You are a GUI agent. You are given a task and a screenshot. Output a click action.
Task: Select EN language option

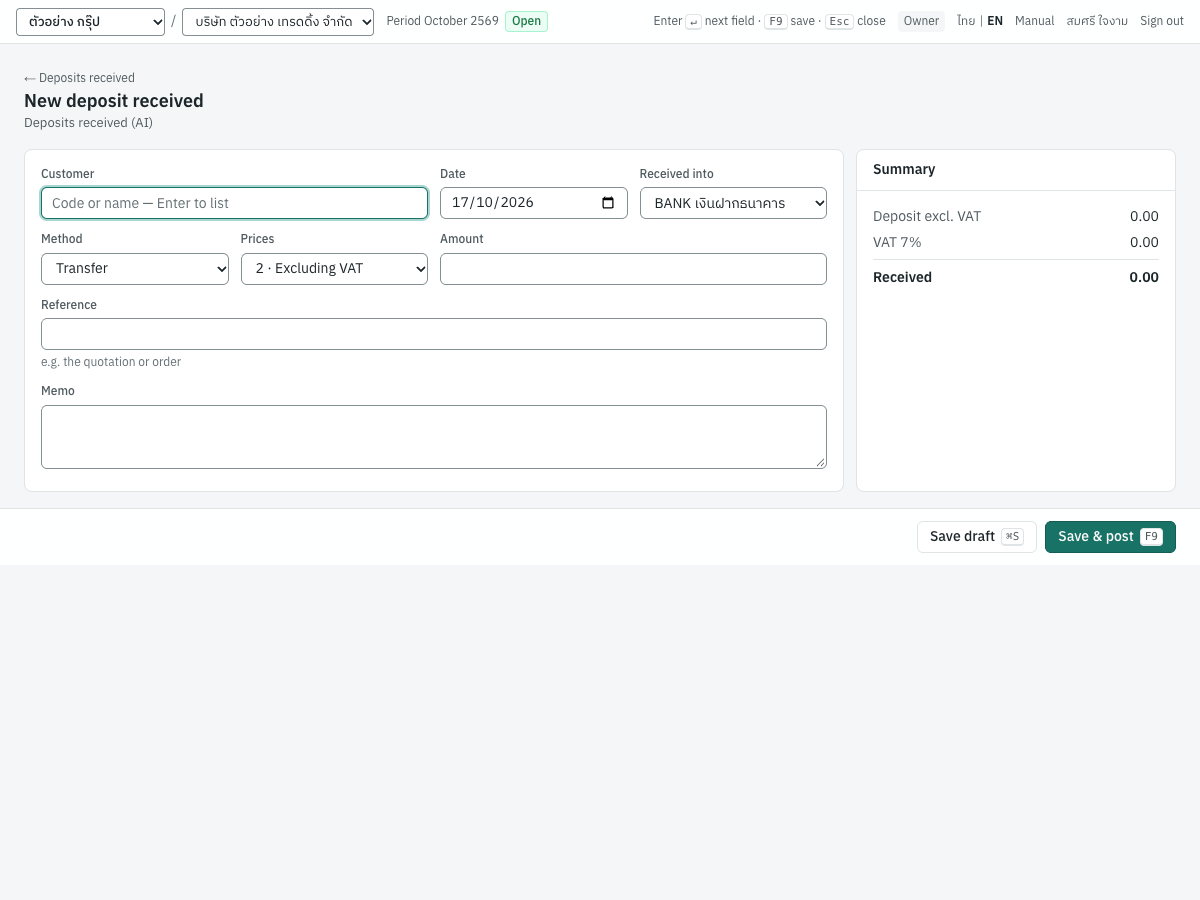click(995, 21)
